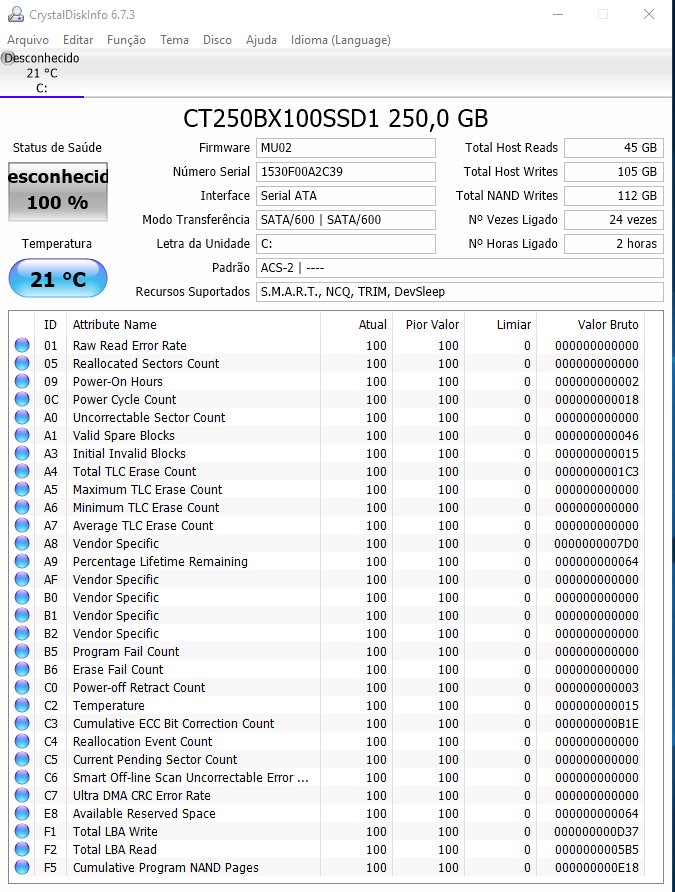Open the Editar menu
675x892 pixels.
(78, 40)
